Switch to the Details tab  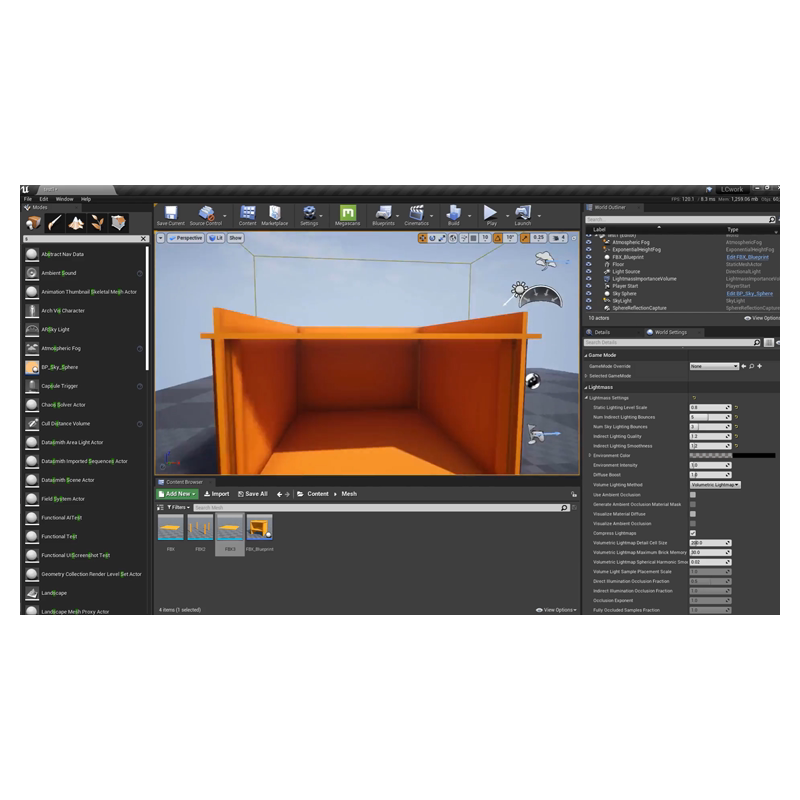(x=602, y=333)
